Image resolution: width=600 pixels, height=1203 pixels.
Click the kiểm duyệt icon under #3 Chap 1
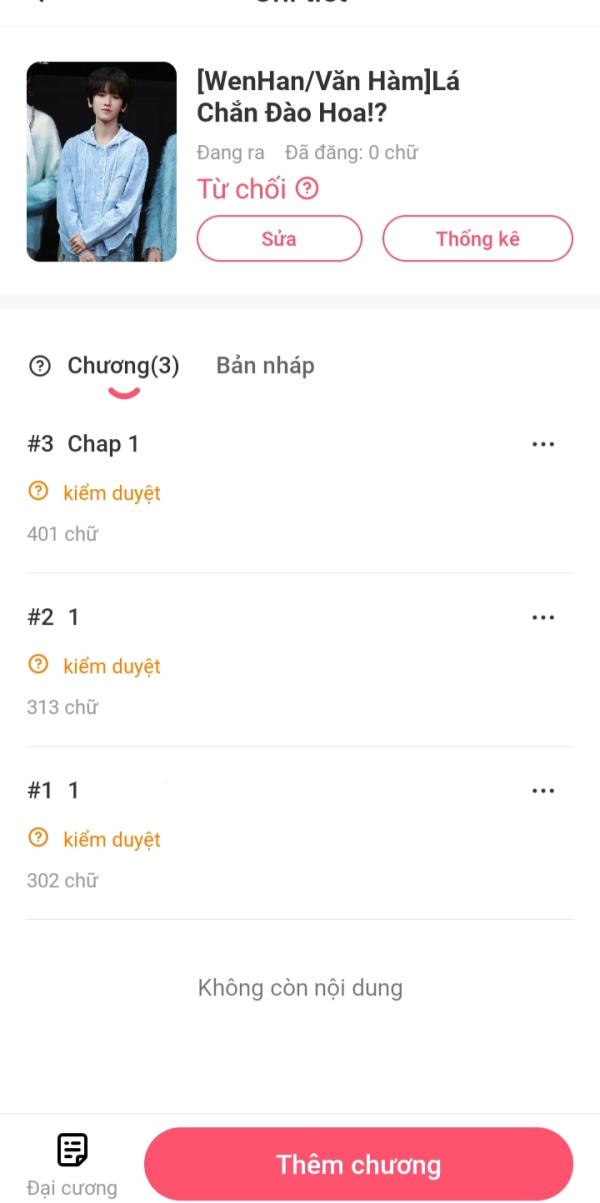[39, 492]
